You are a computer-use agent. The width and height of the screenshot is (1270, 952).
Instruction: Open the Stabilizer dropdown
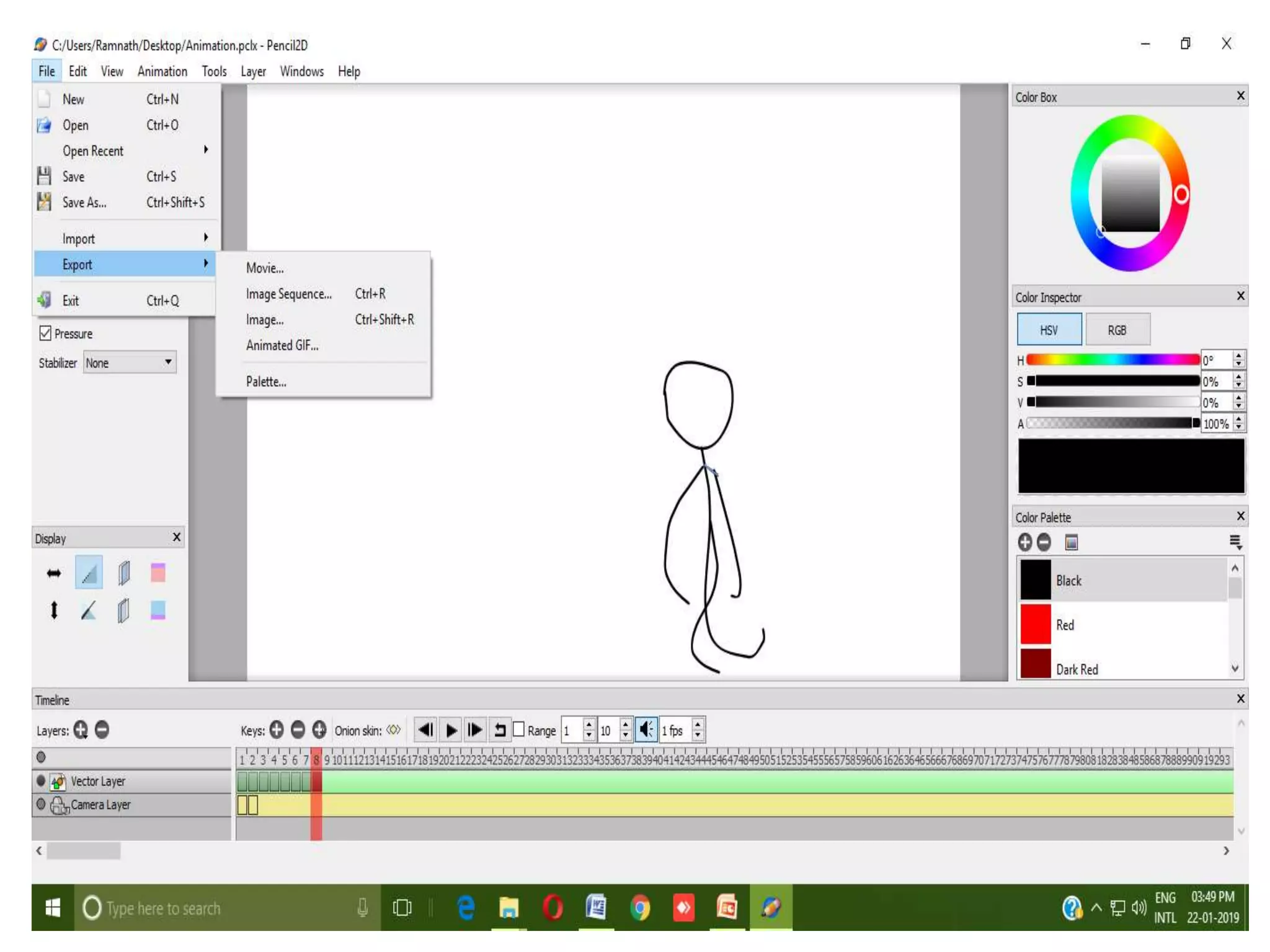130,363
